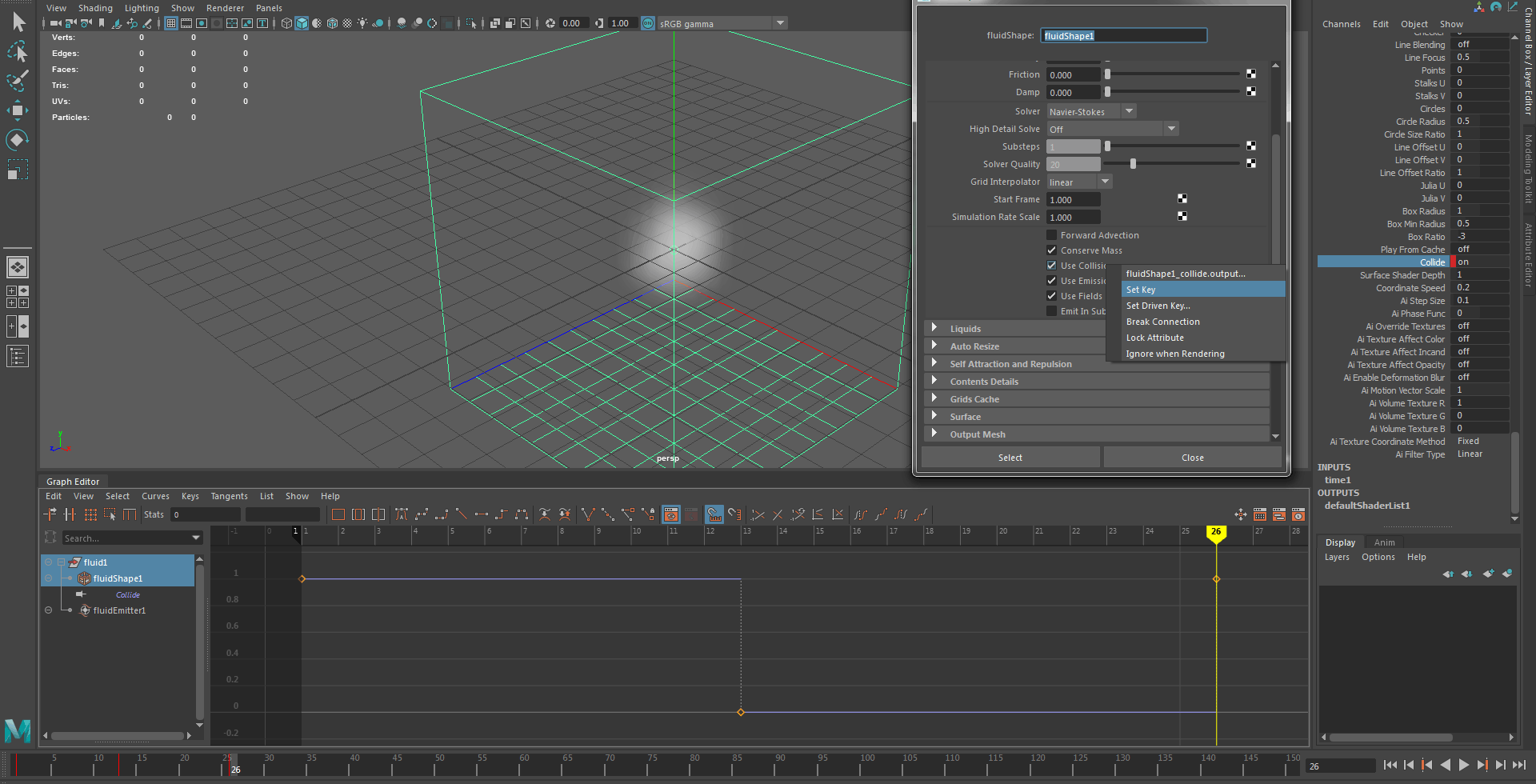Open the High Detail Solve dropdown
This screenshot has width=1536, height=784.
click(x=1171, y=128)
